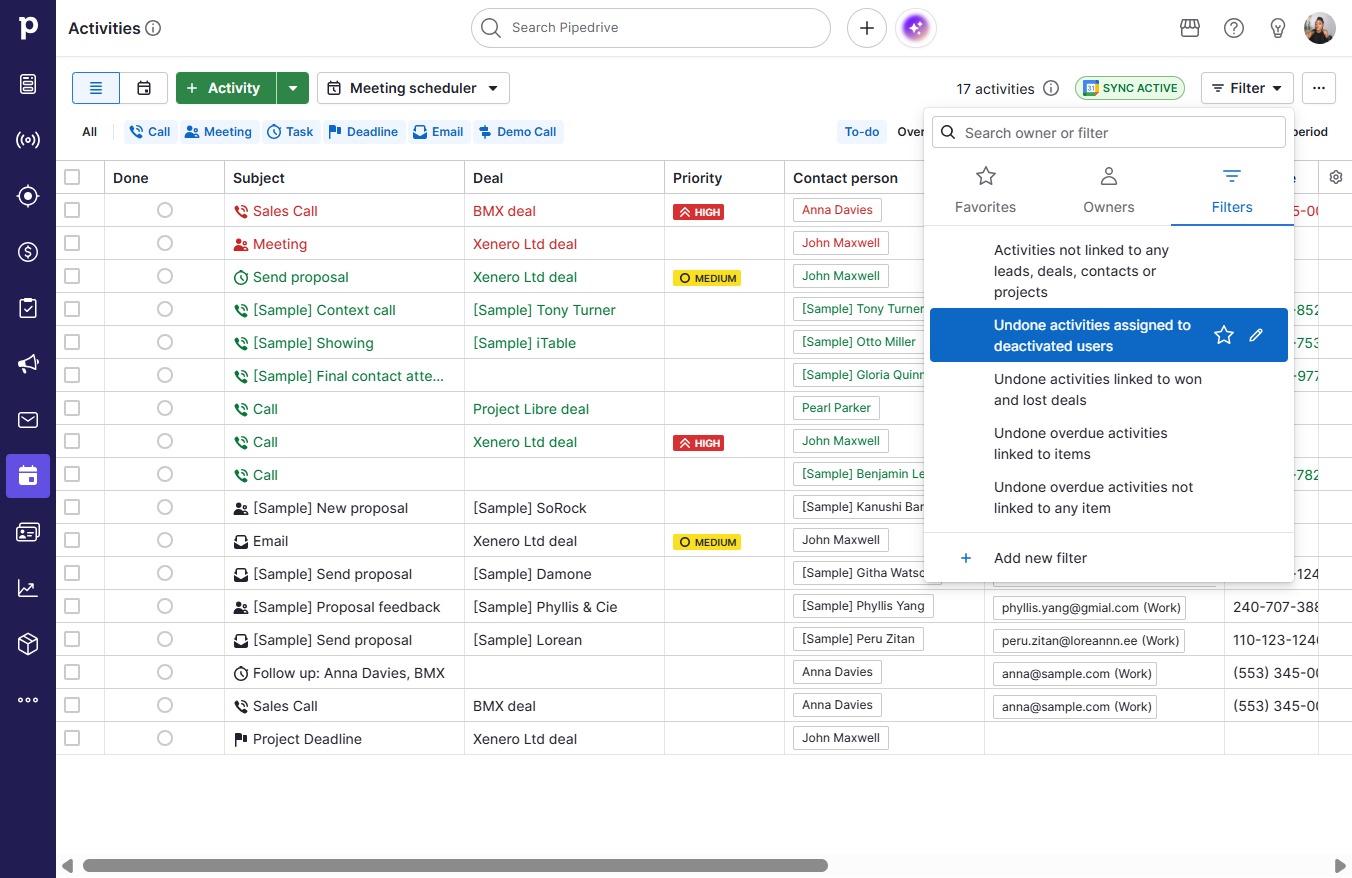Viewport: 1352px width, 878px height.
Task: Click the green Activity button
Action: (x=226, y=88)
